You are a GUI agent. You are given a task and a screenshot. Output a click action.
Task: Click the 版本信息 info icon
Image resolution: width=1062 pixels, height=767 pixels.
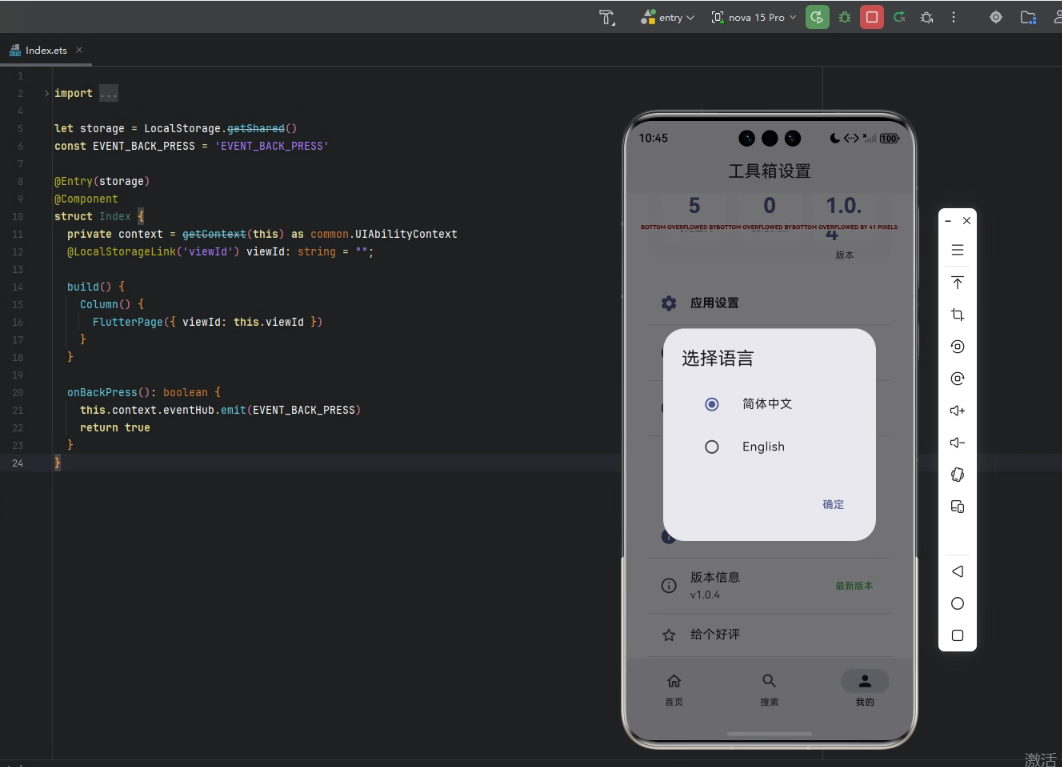point(668,585)
